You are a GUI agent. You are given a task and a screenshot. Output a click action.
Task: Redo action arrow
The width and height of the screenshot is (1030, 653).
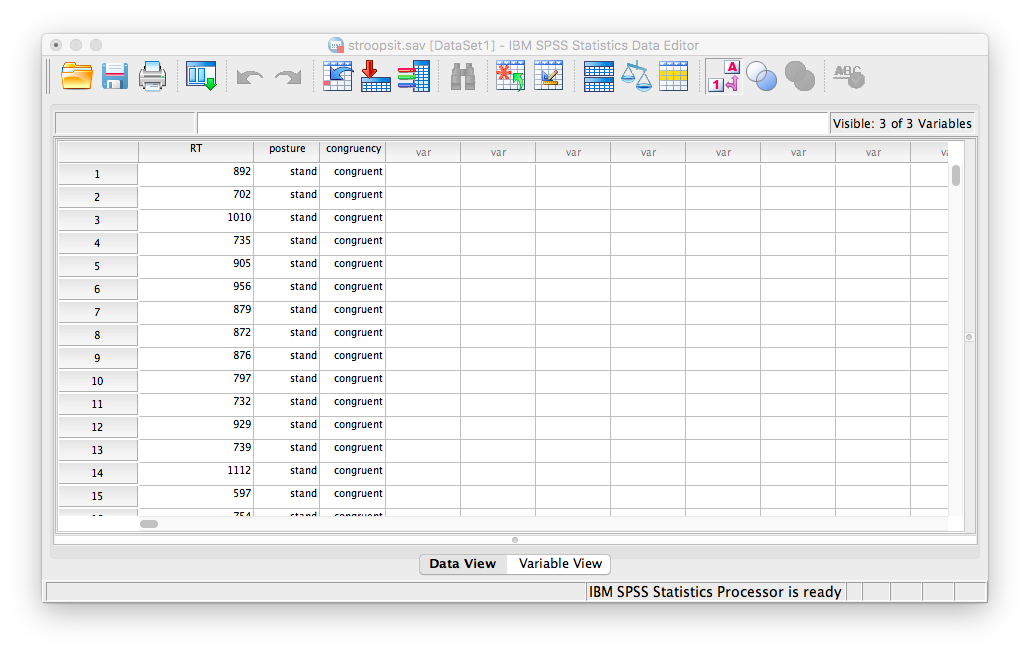(x=288, y=78)
